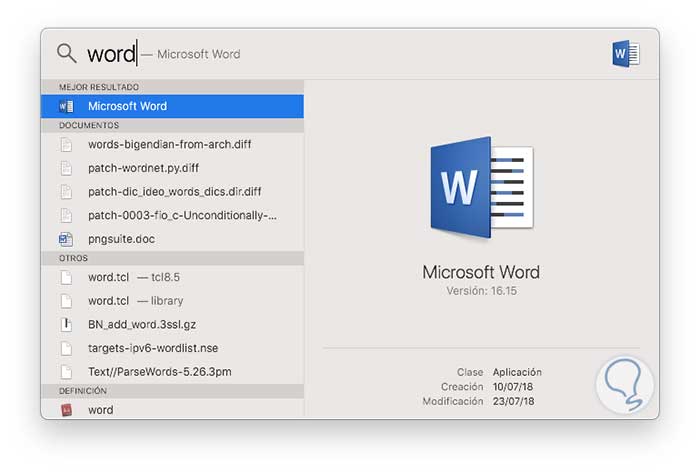Viewport: 700px width, 473px height.
Task: Select the word dictionary definition result
Action: click(x=172, y=409)
